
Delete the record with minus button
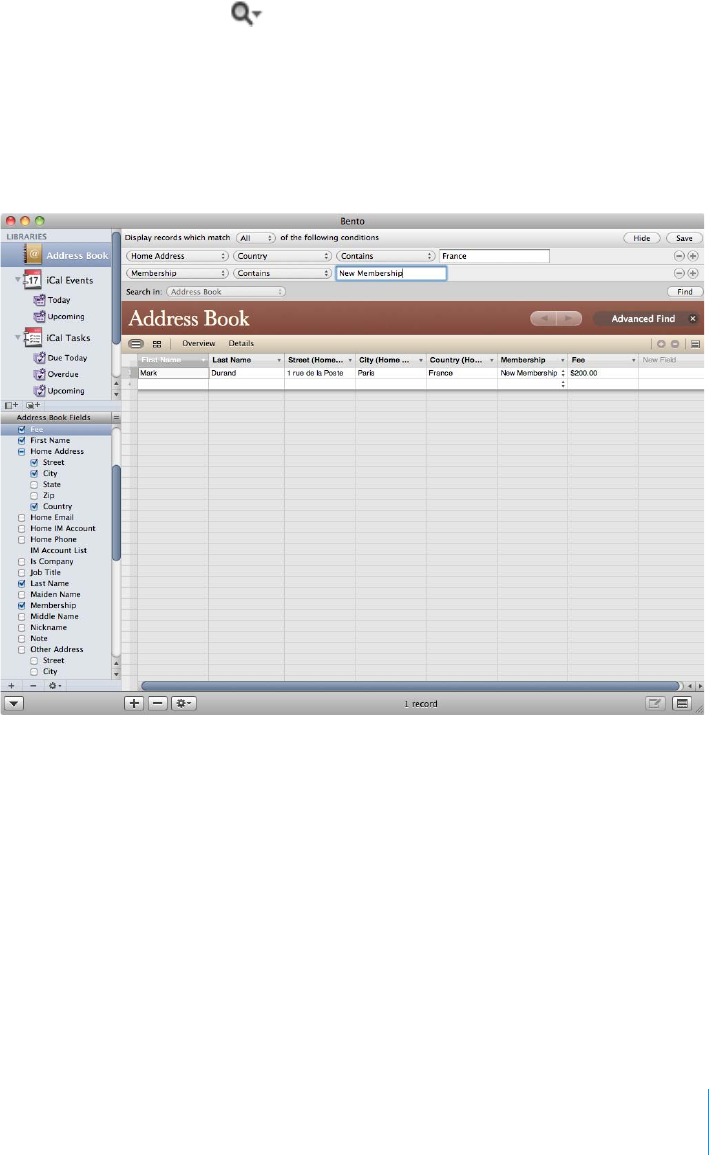coord(158,703)
